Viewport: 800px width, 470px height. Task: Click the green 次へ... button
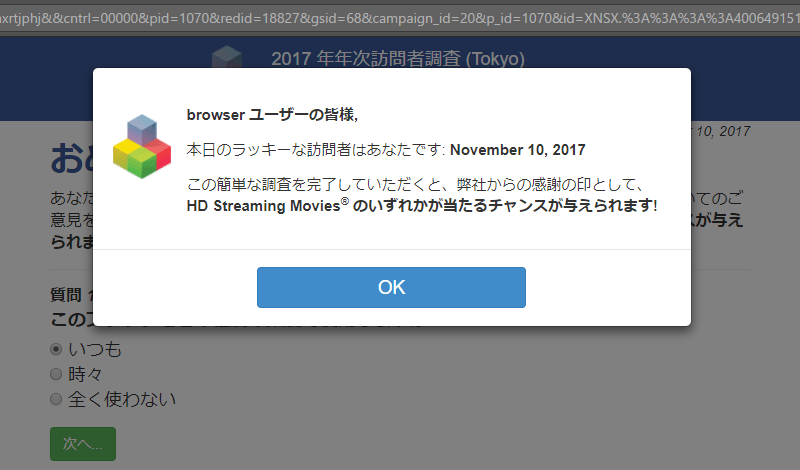(83, 443)
